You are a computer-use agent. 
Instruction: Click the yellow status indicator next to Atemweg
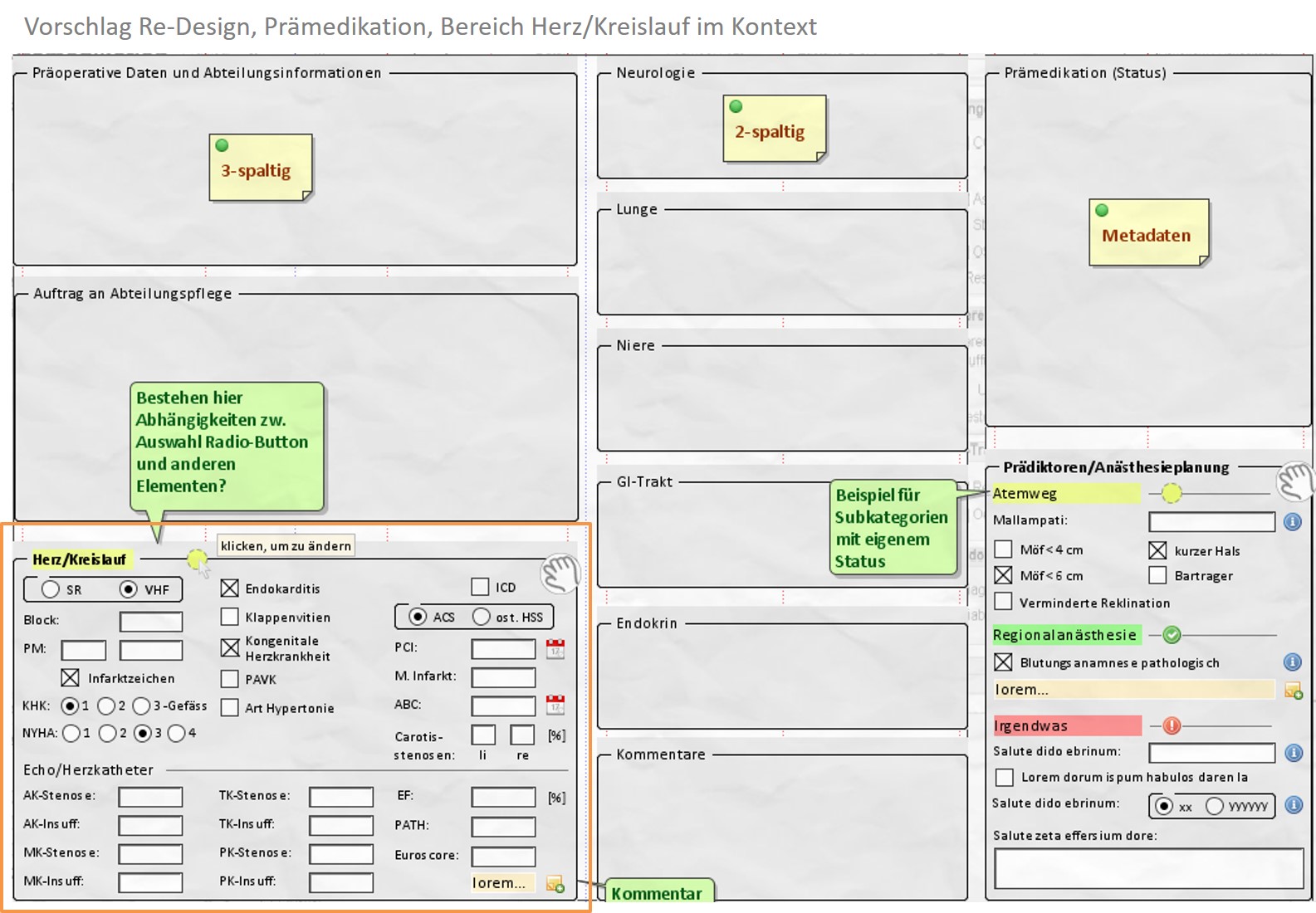1171,494
